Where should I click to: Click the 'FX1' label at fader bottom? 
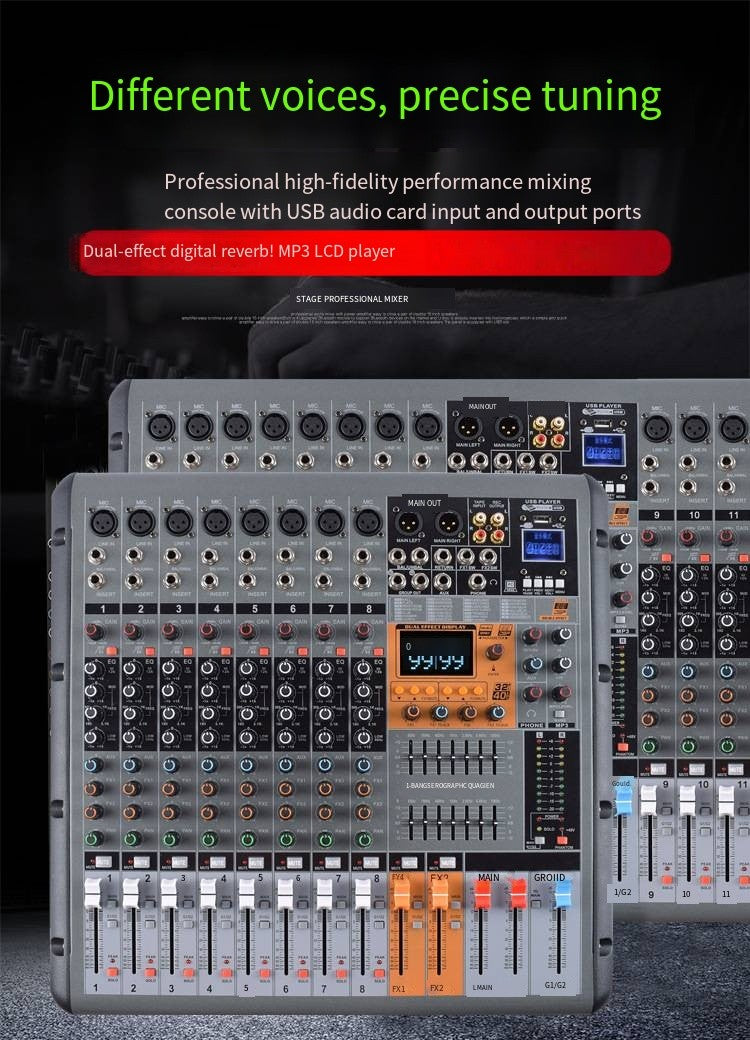pos(398,988)
